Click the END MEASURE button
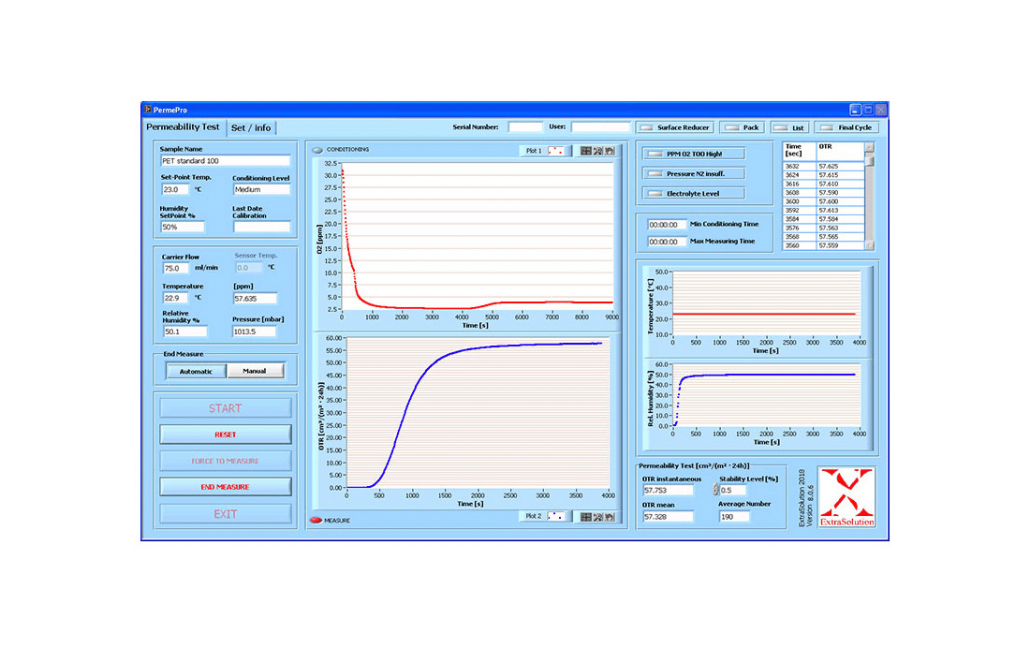Viewport: 1030px width, 663px height. [x=225, y=487]
